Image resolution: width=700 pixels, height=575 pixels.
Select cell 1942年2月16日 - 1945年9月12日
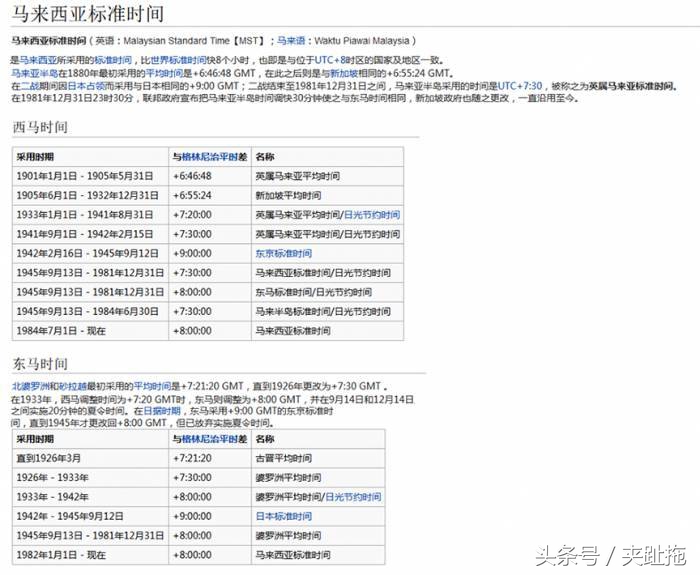coord(90,254)
